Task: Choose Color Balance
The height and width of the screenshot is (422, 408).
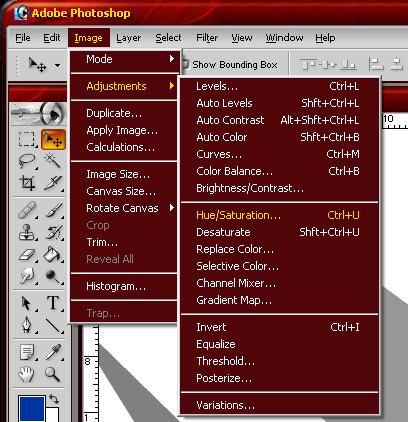Action: click(x=279, y=171)
